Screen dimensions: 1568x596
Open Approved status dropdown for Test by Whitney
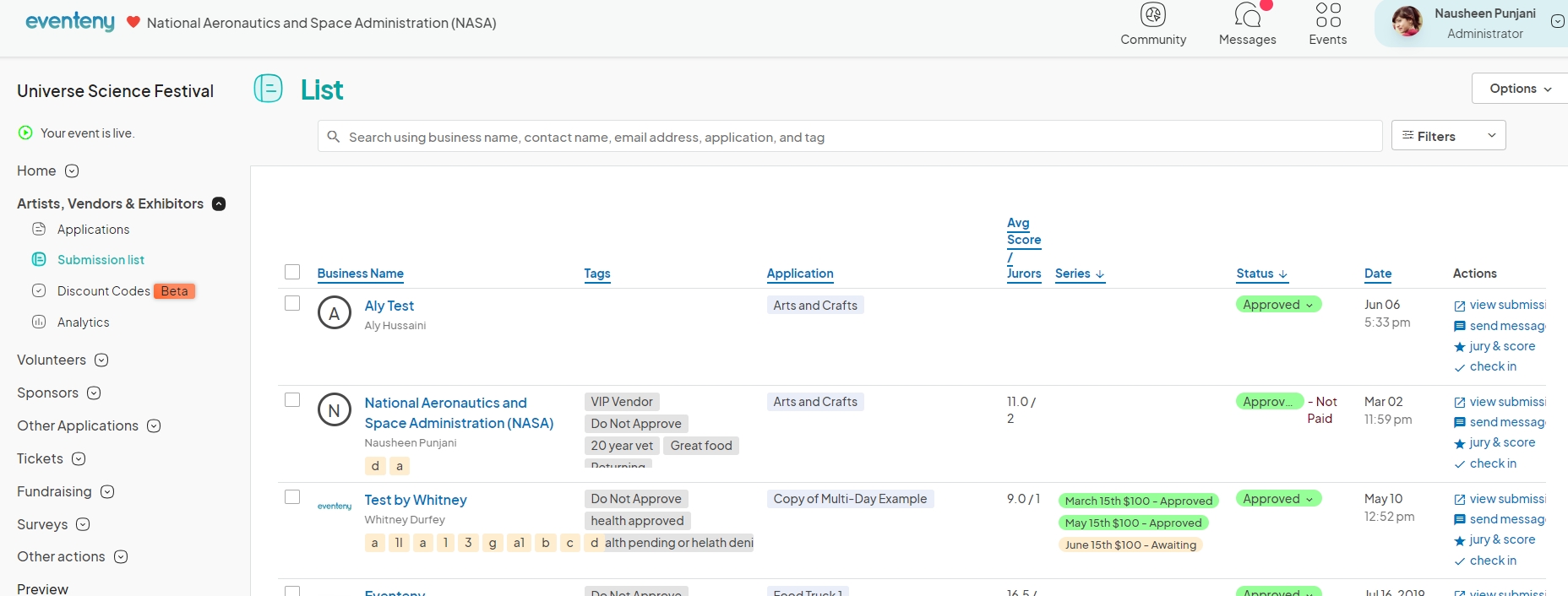[1278, 499]
